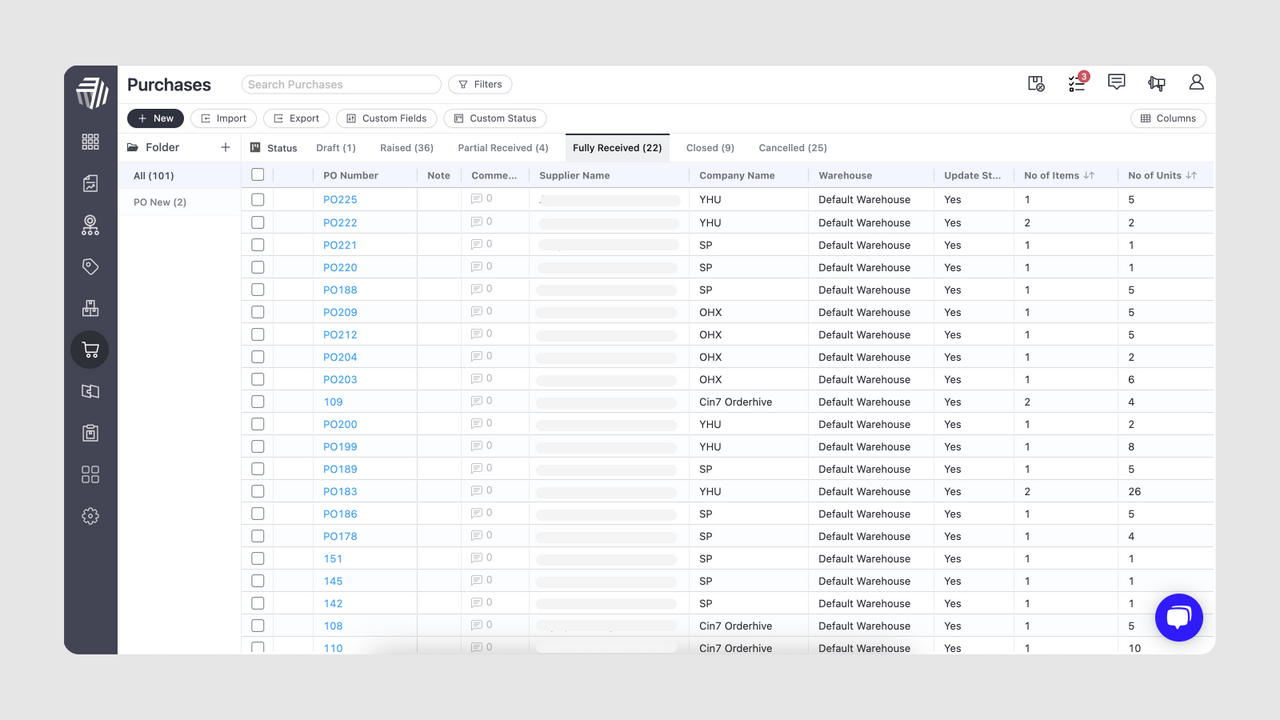Open the inventory boxes icon in the sidebar
1280x720 pixels.
click(x=90, y=309)
